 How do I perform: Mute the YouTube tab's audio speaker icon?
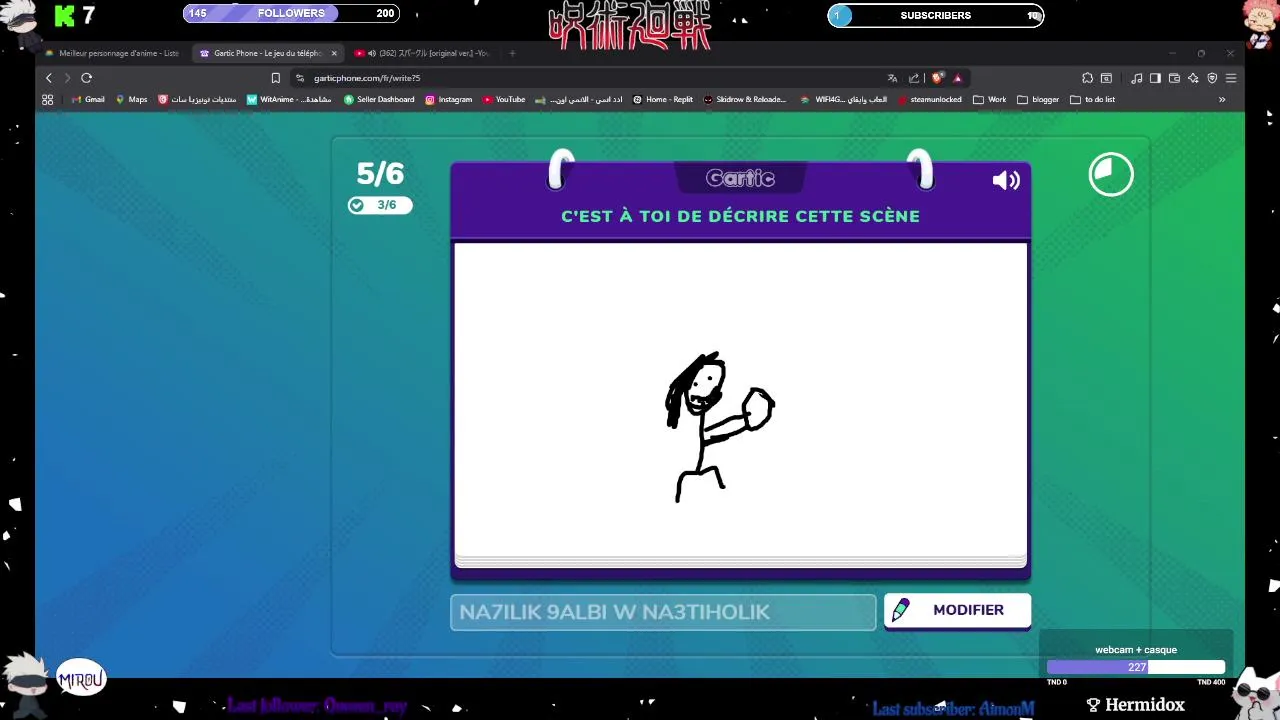[372, 53]
